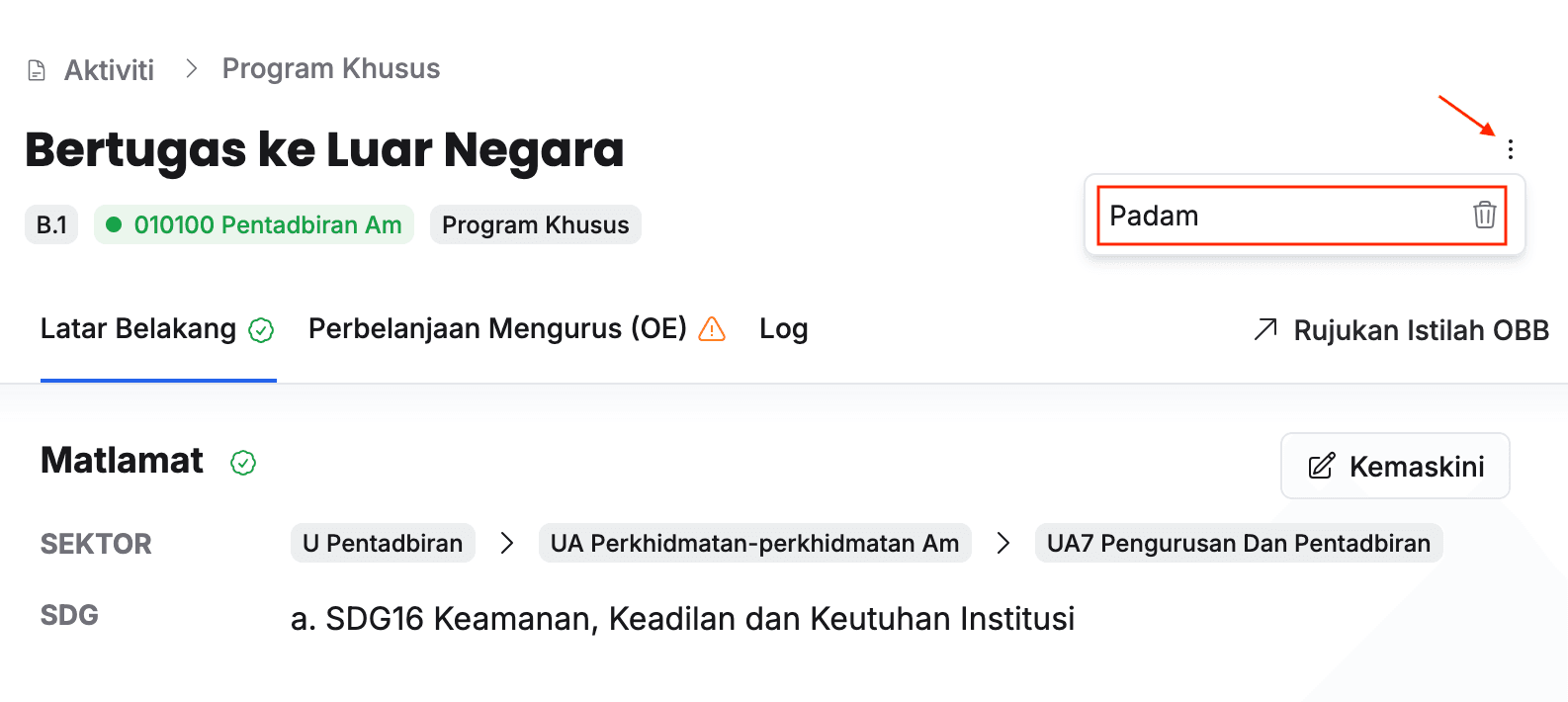Click chevron before UA7 Pengurusan Dan Pentadbiran
This screenshot has height=702, width=1568.
tap(1003, 543)
